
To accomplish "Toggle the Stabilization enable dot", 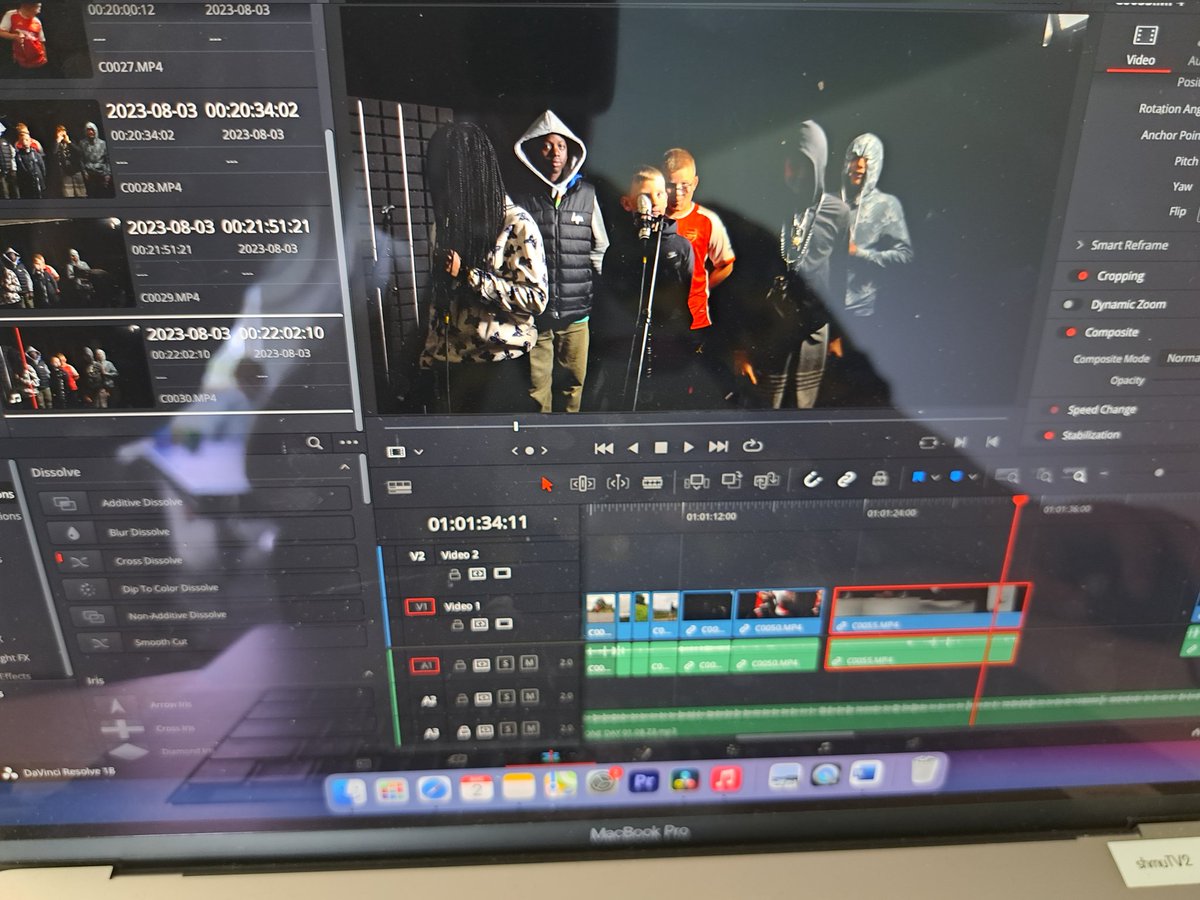I will pos(1048,435).
